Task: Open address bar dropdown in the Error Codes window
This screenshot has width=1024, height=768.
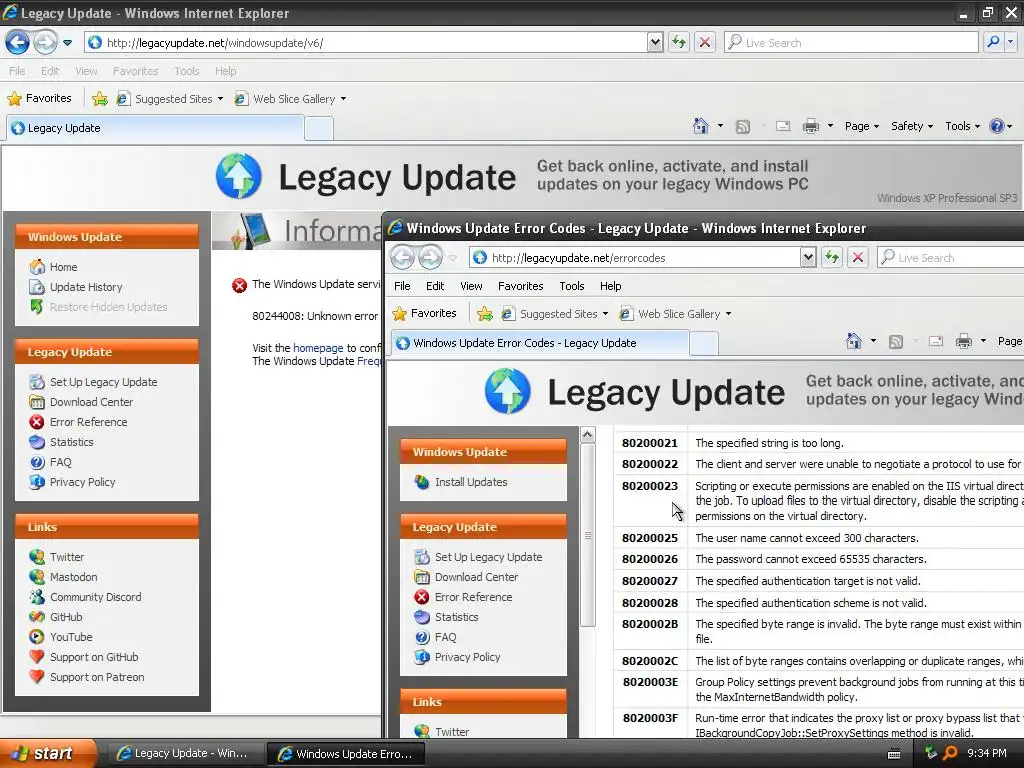Action: [808, 257]
